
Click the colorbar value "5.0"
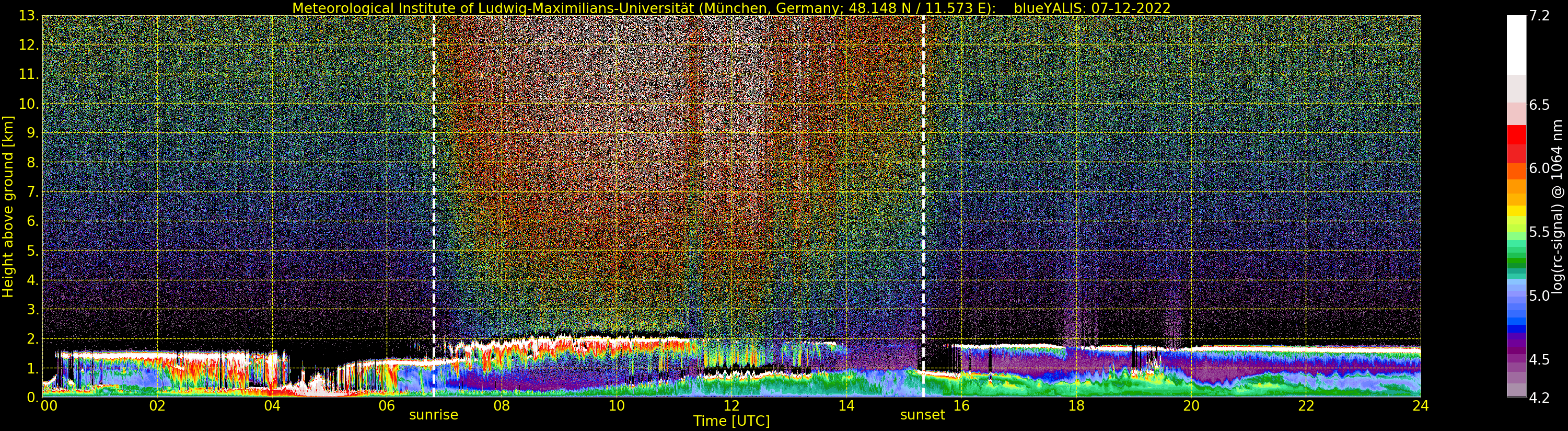coord(1539,296)
